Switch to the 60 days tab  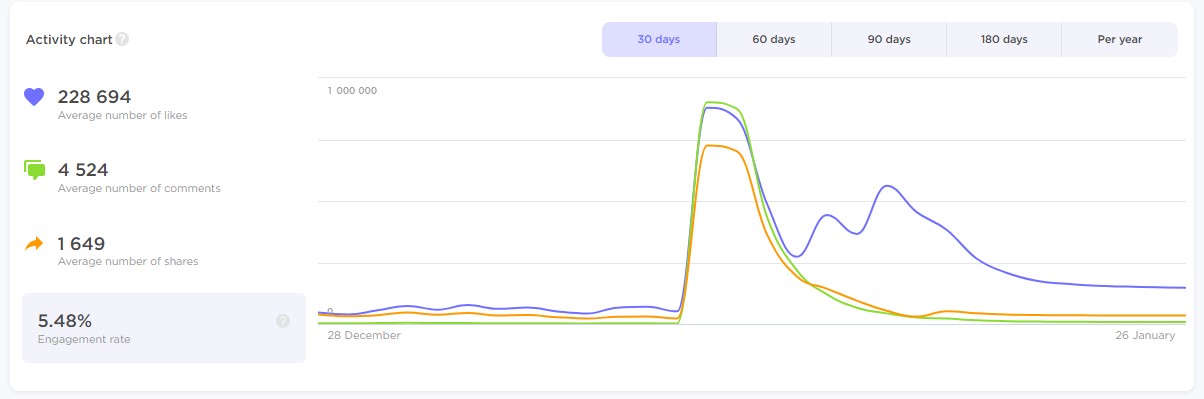pos(774,40)
